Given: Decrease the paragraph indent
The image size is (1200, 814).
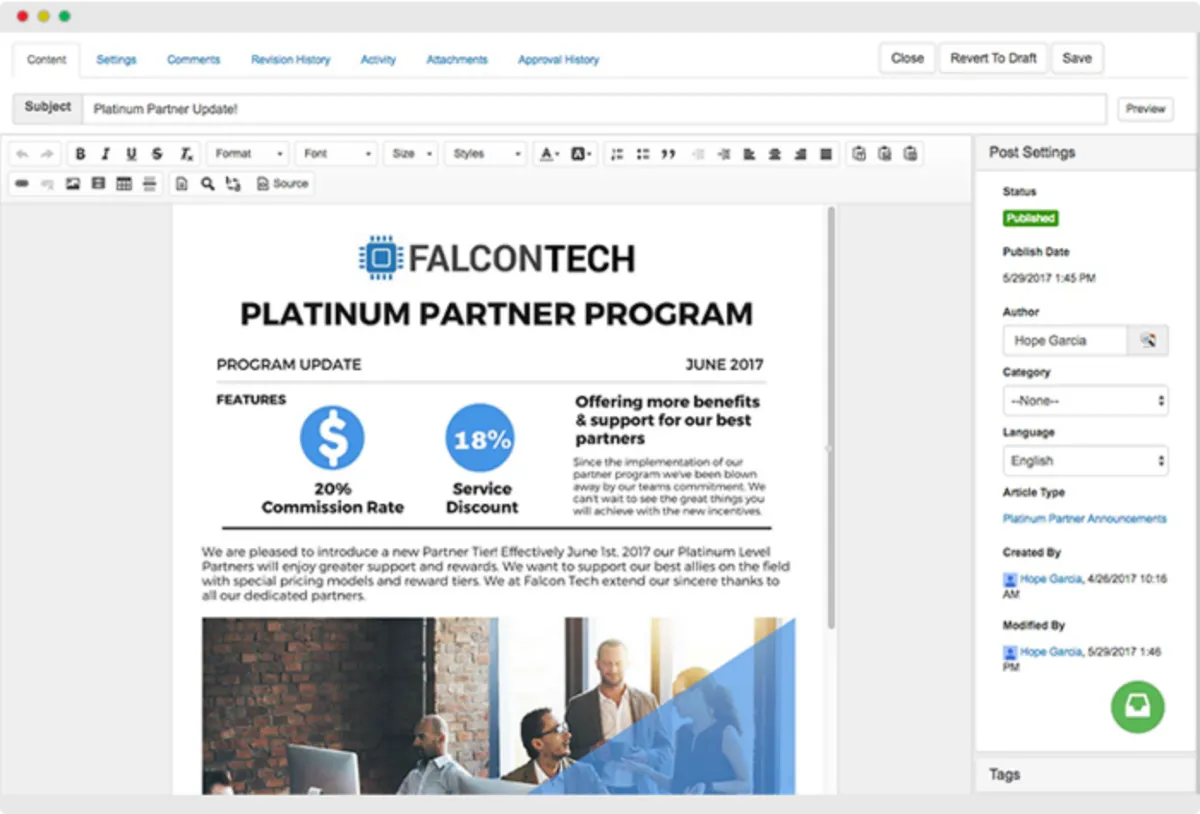Looking at the screenshot, I should (x=698, y=154).
